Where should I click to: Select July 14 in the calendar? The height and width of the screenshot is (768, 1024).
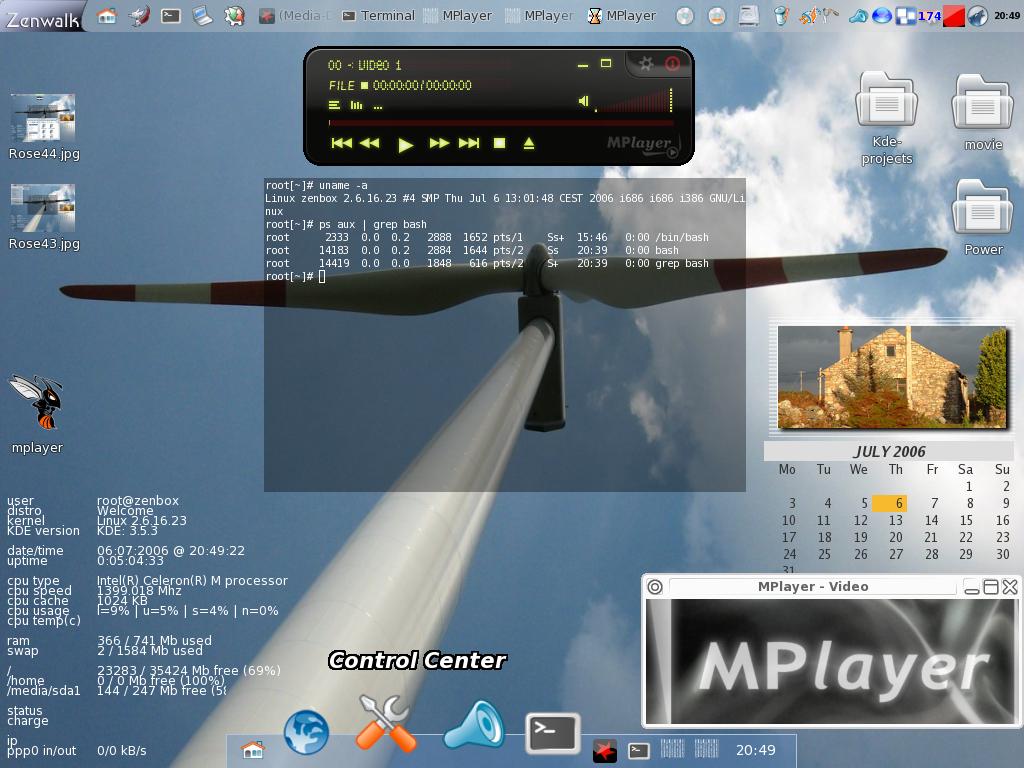[x=931, y=520]
